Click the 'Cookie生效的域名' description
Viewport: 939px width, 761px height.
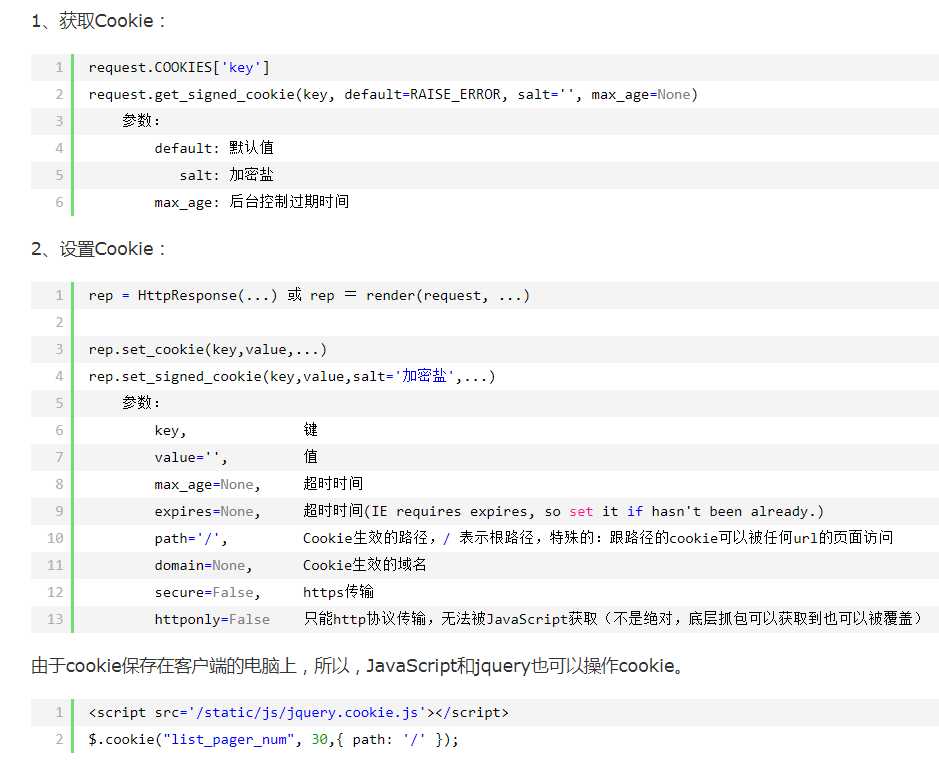point(365,565)
